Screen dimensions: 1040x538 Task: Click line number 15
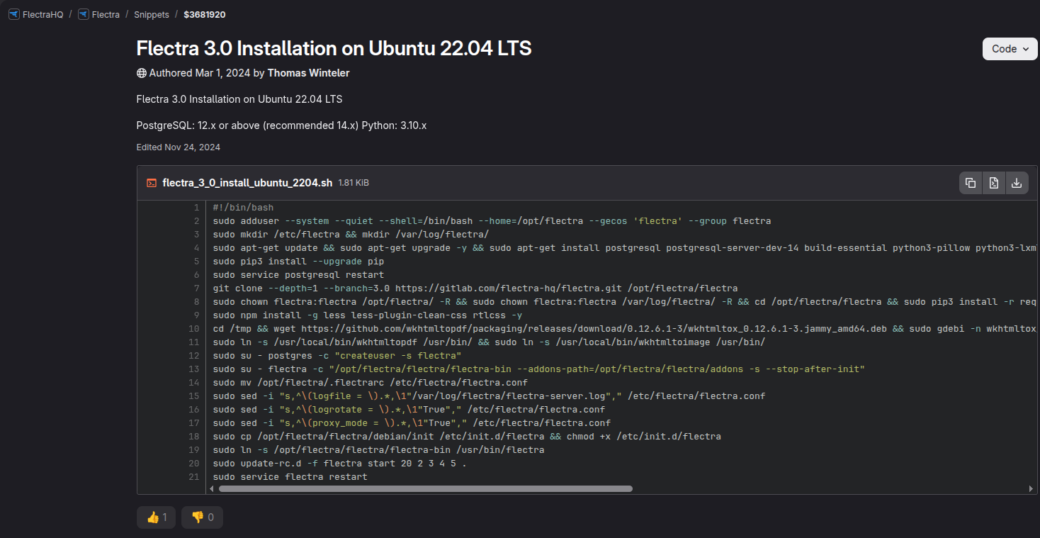(x=194, y=397)
